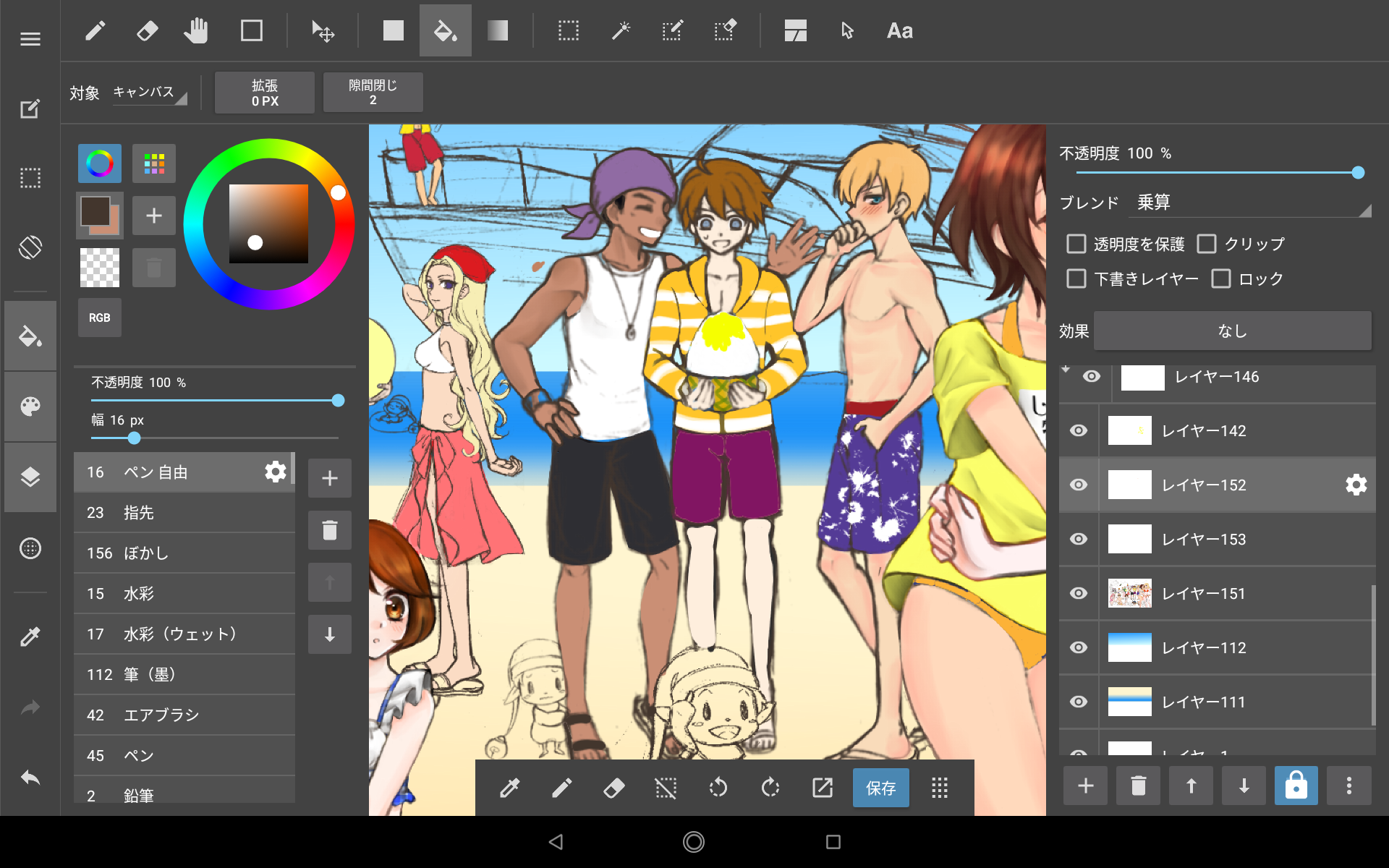Select the Text tool labeled Aa

click(899, 30)
